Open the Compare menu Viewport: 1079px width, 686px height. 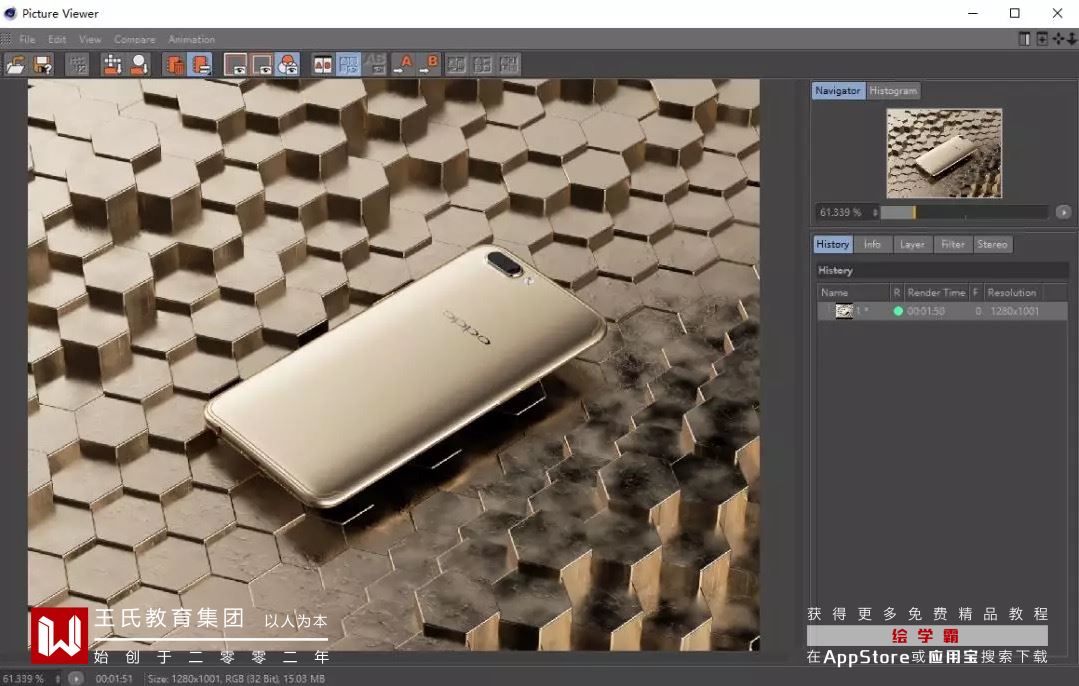click(134, 39)
